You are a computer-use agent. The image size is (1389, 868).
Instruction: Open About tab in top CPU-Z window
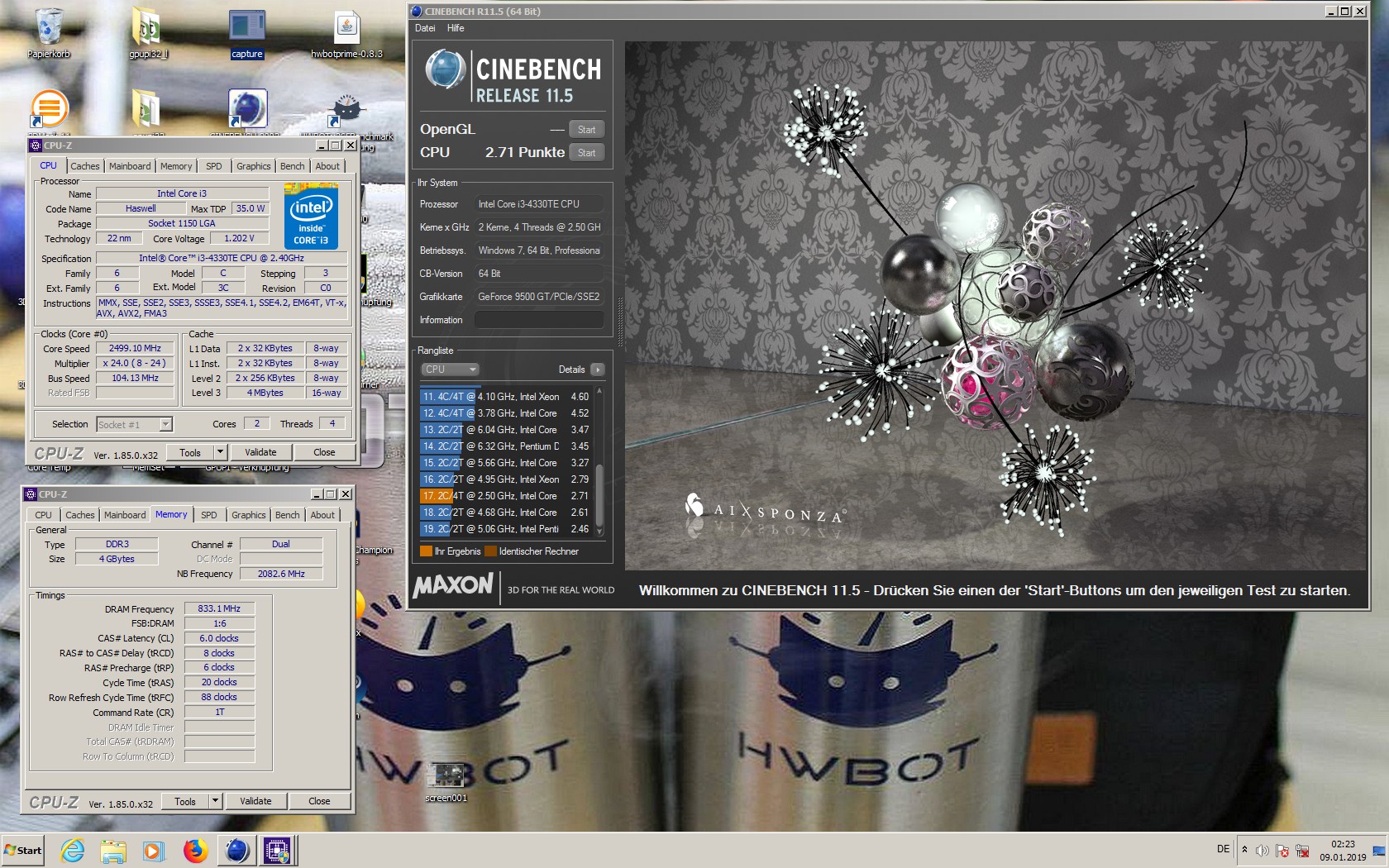[327, 166]
